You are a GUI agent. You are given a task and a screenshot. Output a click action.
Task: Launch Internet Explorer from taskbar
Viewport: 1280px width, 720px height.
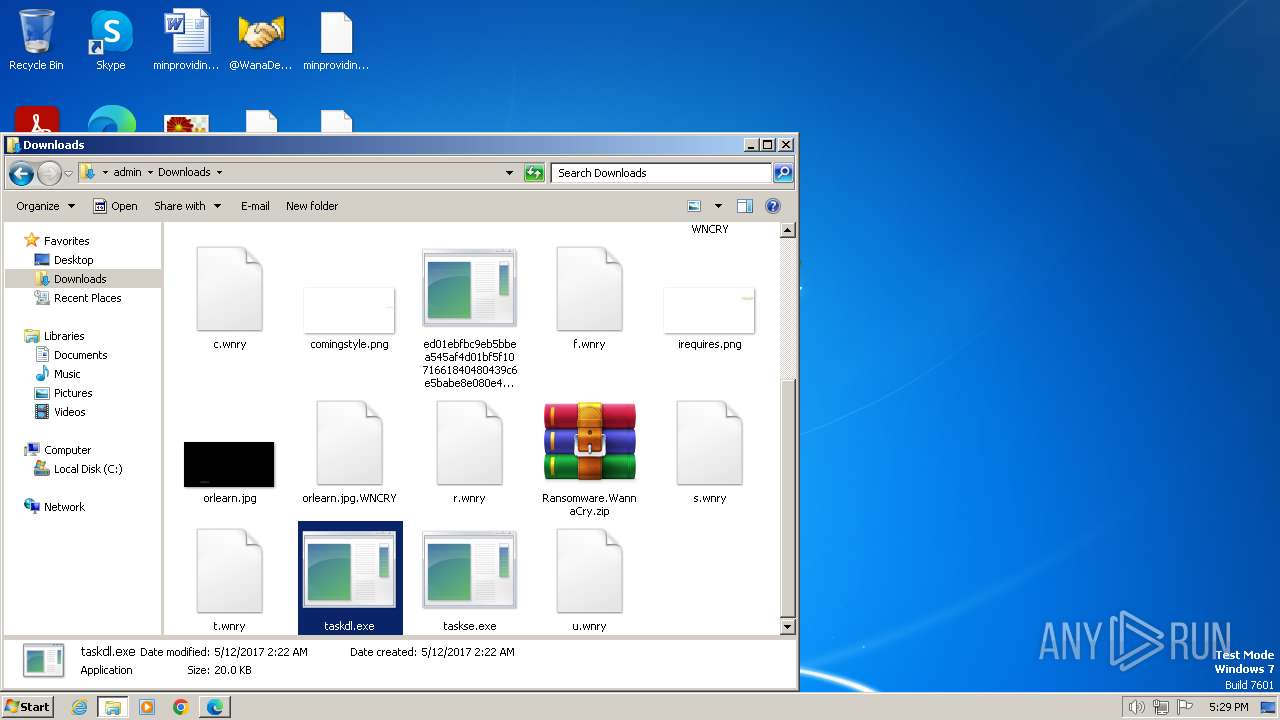[x=80, y=707]
